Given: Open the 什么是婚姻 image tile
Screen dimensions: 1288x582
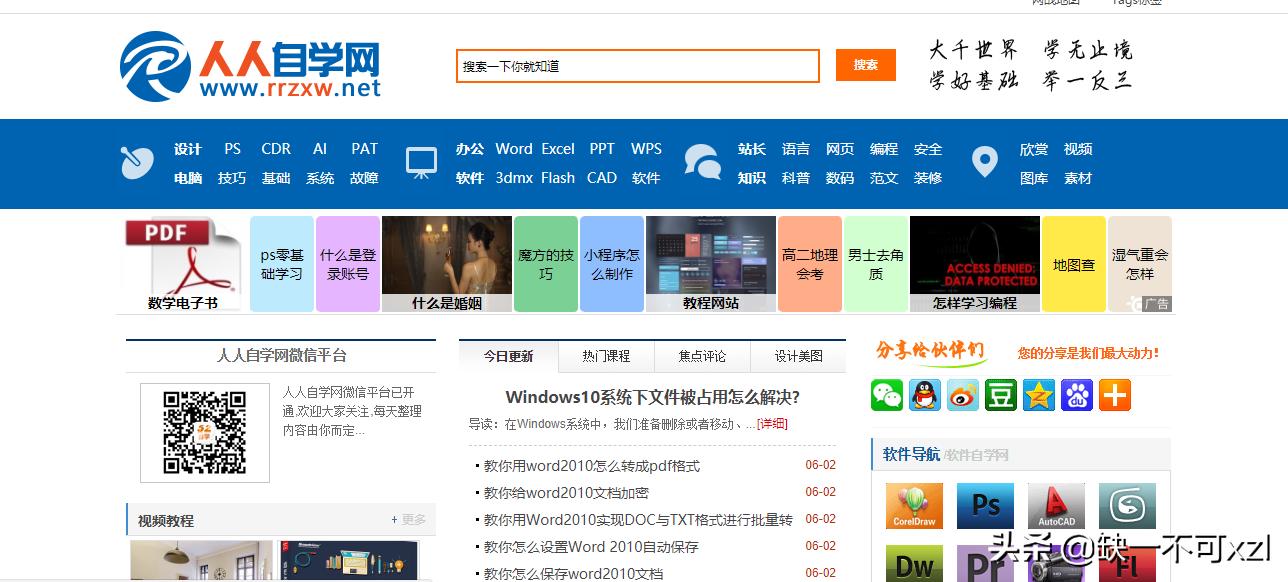Looking at the screenshot, I should pos(447,264).
